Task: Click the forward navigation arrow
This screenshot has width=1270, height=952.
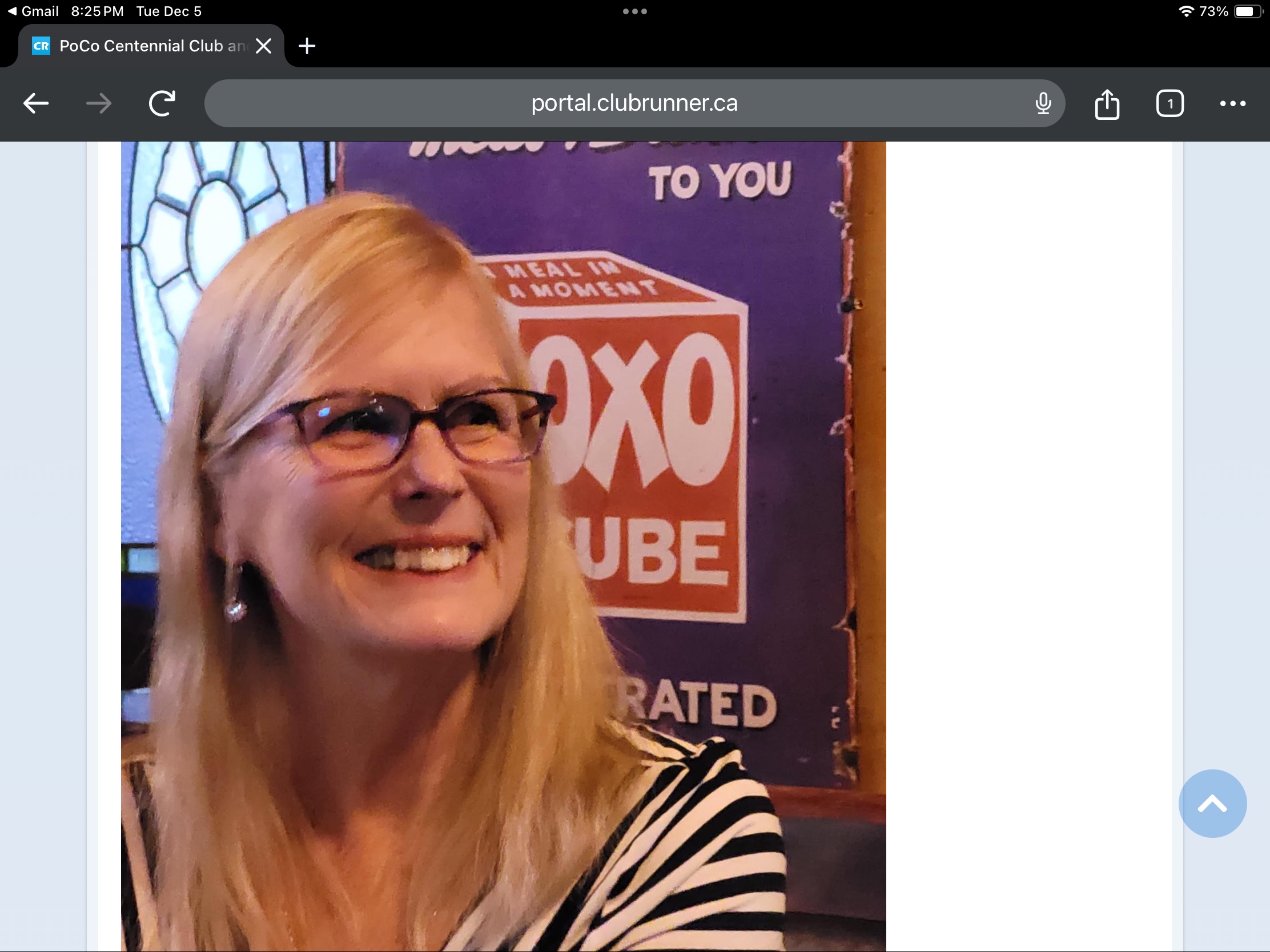Action: 99,104
